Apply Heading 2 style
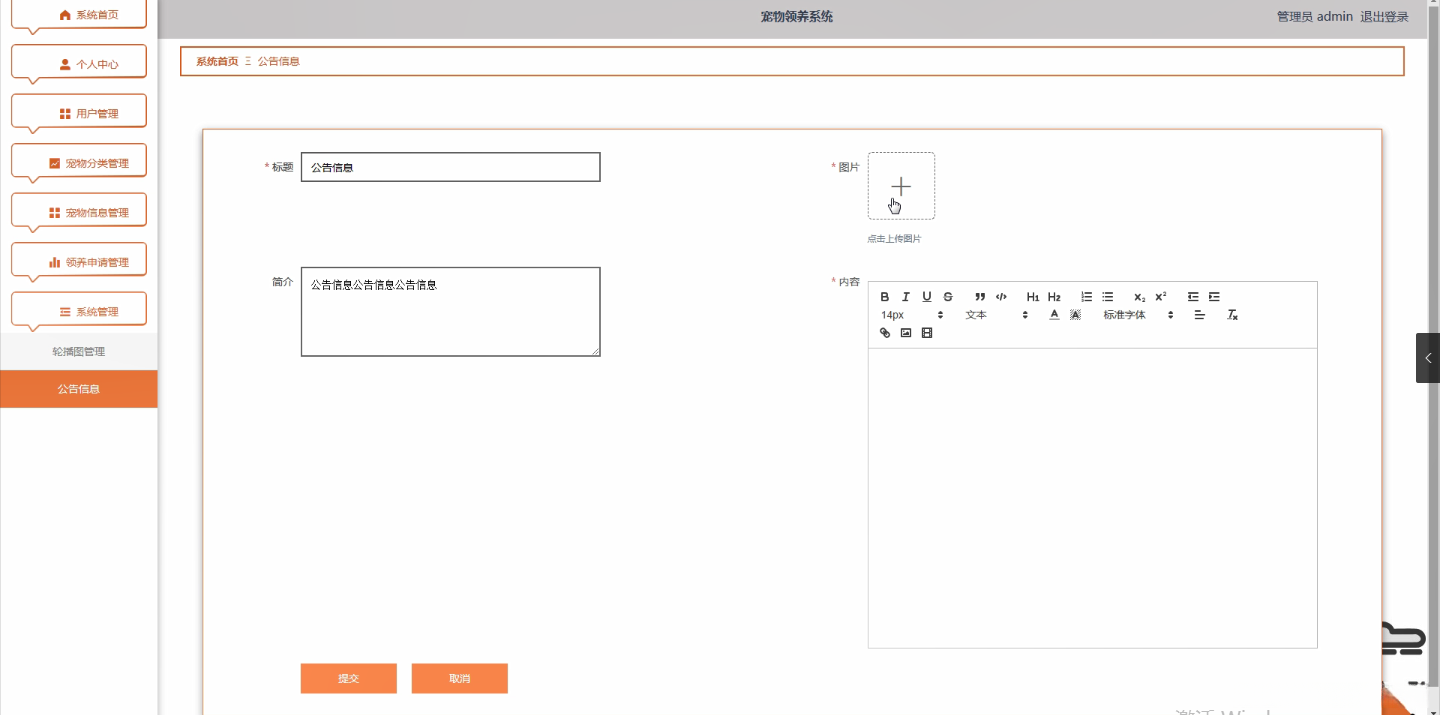Screen dimensions: 1440x715 pos(1054,297)
